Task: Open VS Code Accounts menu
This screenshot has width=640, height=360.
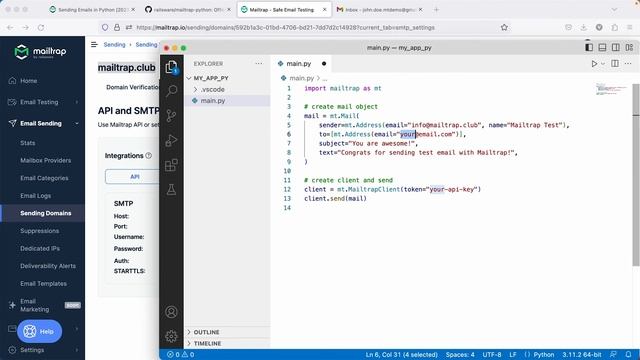Action: [171, 312]
